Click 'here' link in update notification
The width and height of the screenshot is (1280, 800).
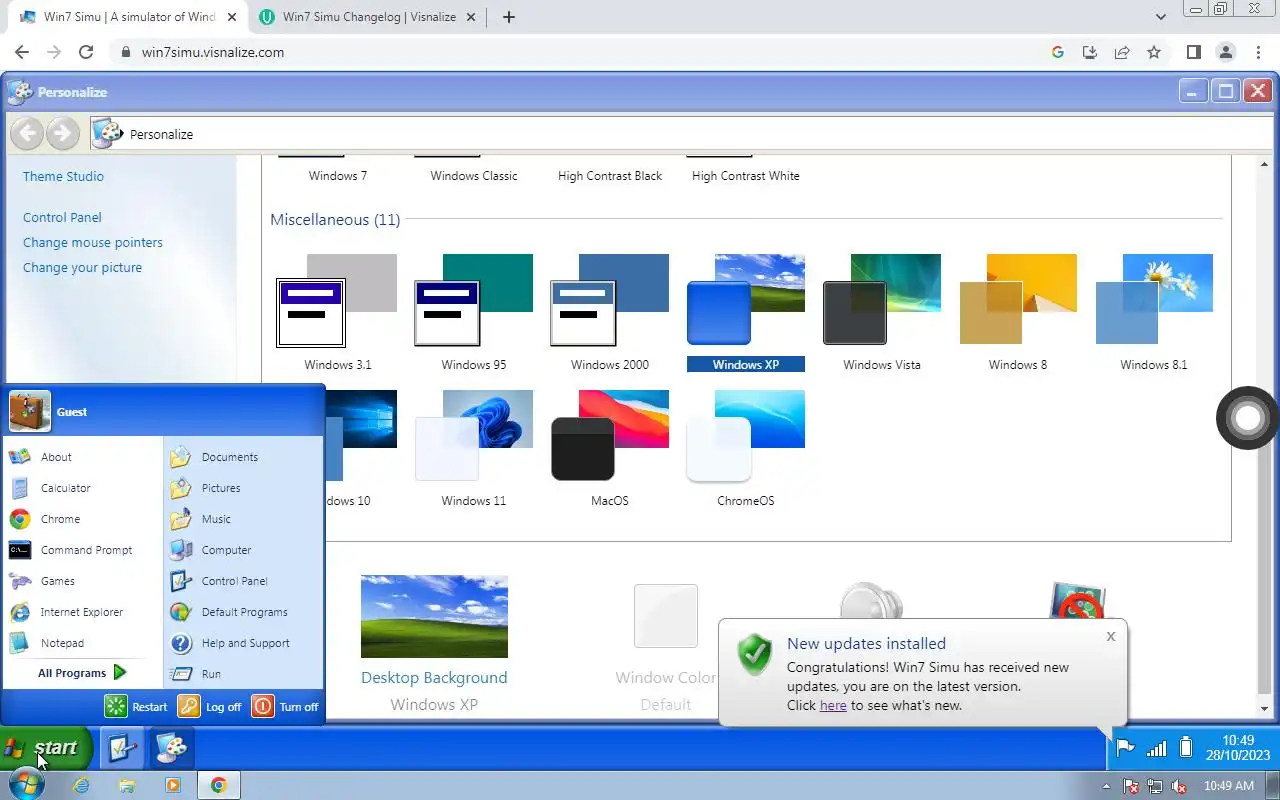[833, 705]
